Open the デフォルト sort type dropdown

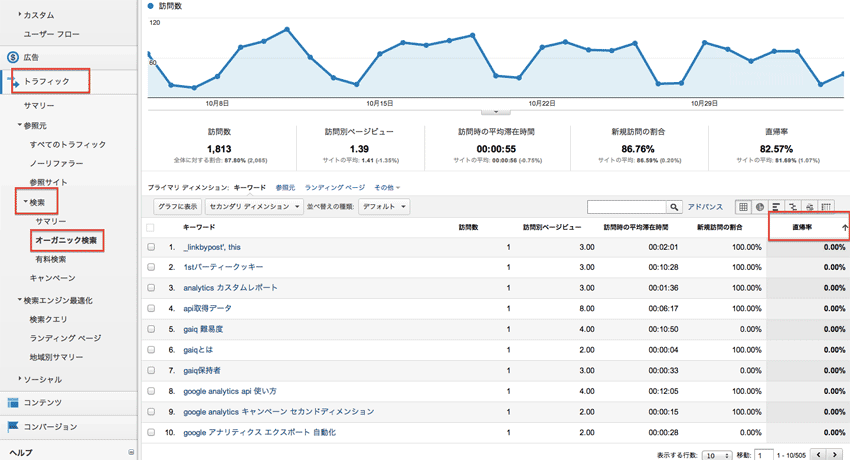pyautogui.click(x=384, y=206)
